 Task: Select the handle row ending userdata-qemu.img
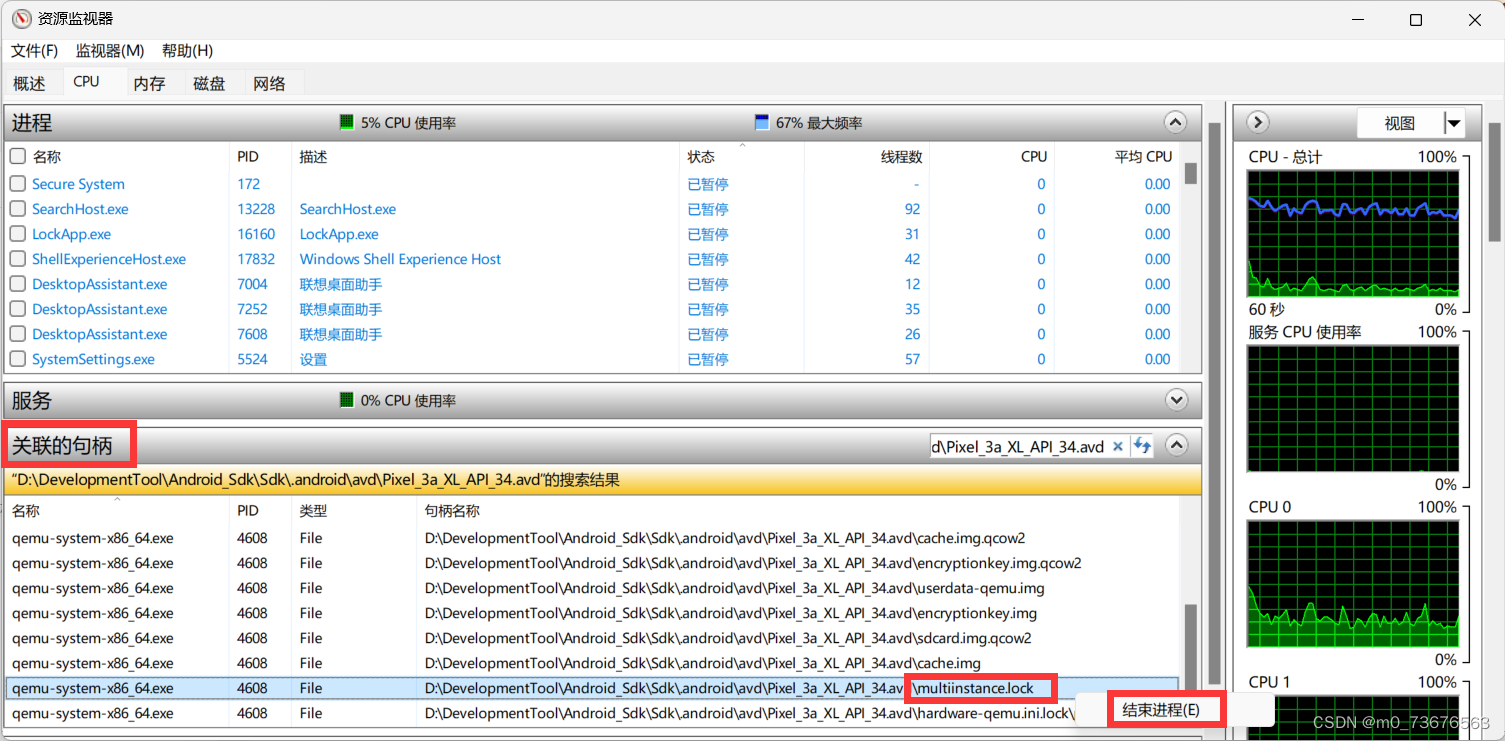click(x=592, y=588)
